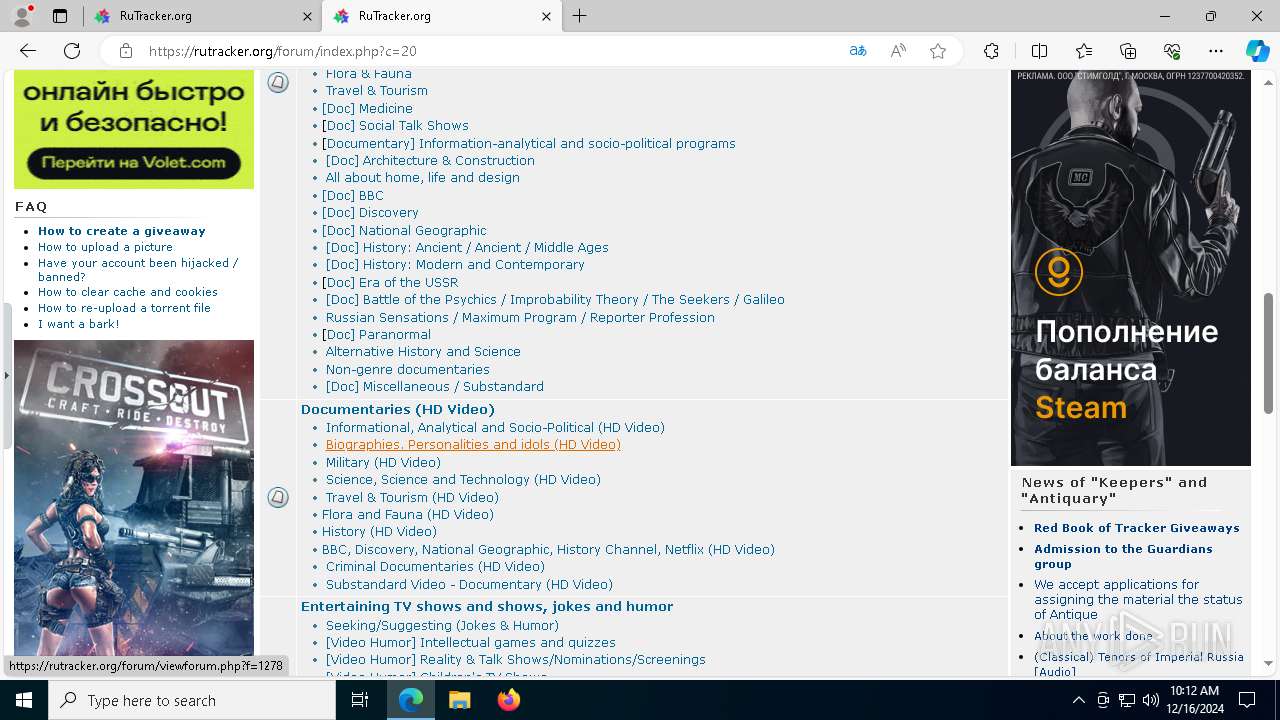This screenshot has height=720, width=1280.
Task: Open How to upload a picture
Action: [x=105, y=247]
